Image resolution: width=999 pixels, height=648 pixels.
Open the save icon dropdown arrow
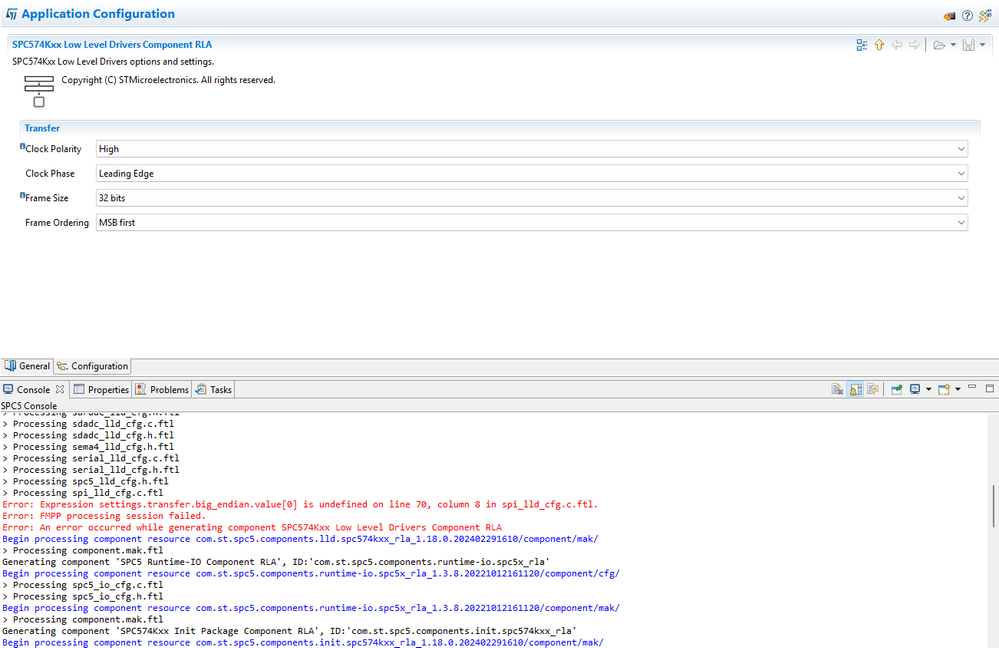click(982, 45)
